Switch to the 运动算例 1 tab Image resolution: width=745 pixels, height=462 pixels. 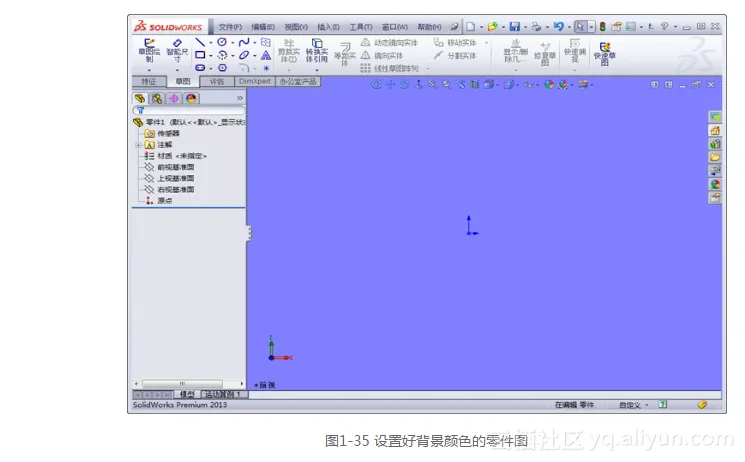click(223, 395)
